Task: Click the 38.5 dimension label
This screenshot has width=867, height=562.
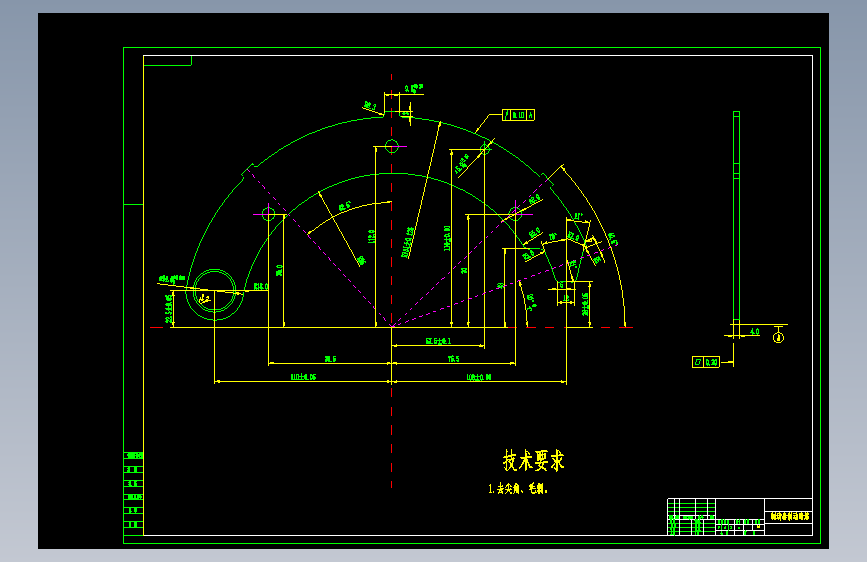Action: pos(330,359)
